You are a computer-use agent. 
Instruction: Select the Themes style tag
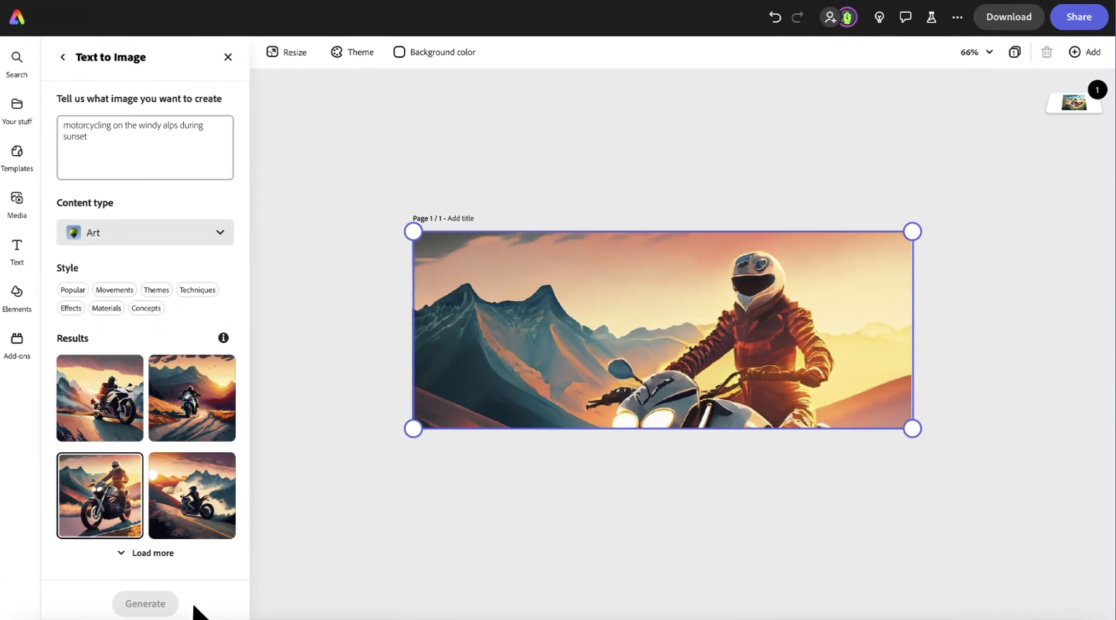coord(156,290)
